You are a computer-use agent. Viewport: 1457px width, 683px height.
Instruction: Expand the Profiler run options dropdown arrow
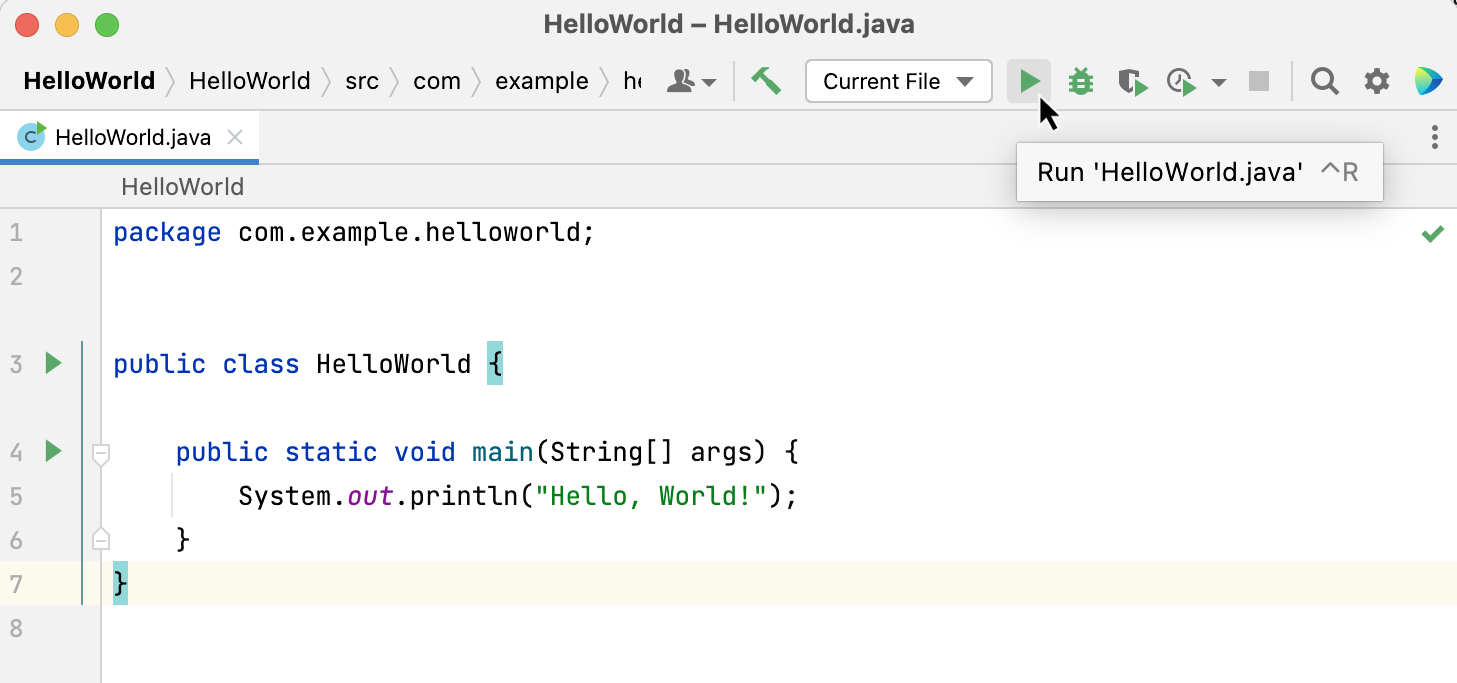pos(1218,82)
